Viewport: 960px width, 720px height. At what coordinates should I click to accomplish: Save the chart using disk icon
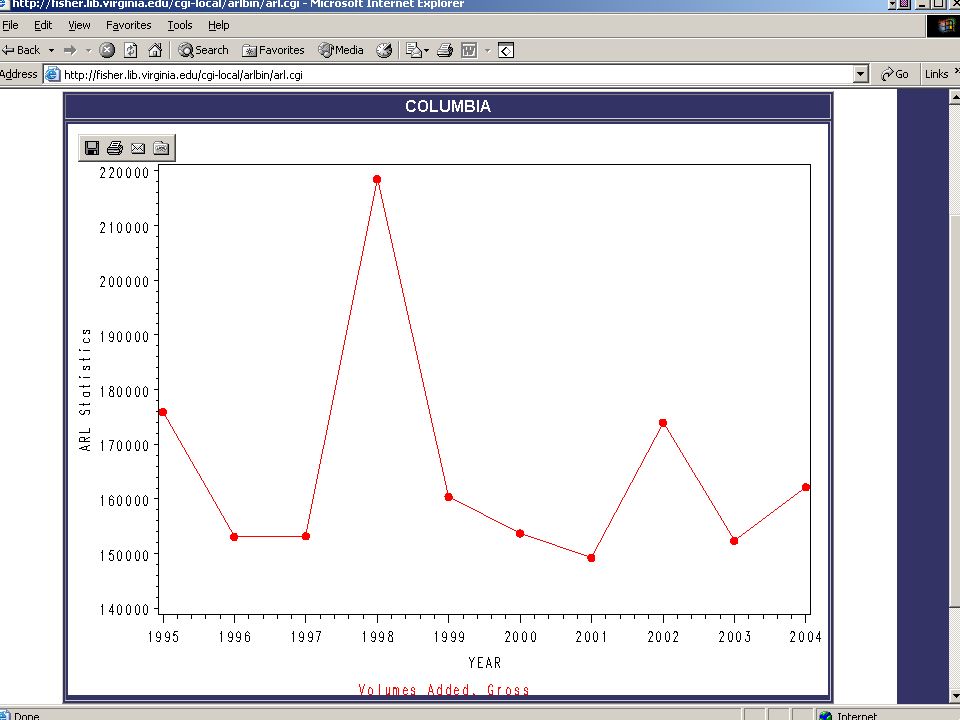tap(92, 148)
